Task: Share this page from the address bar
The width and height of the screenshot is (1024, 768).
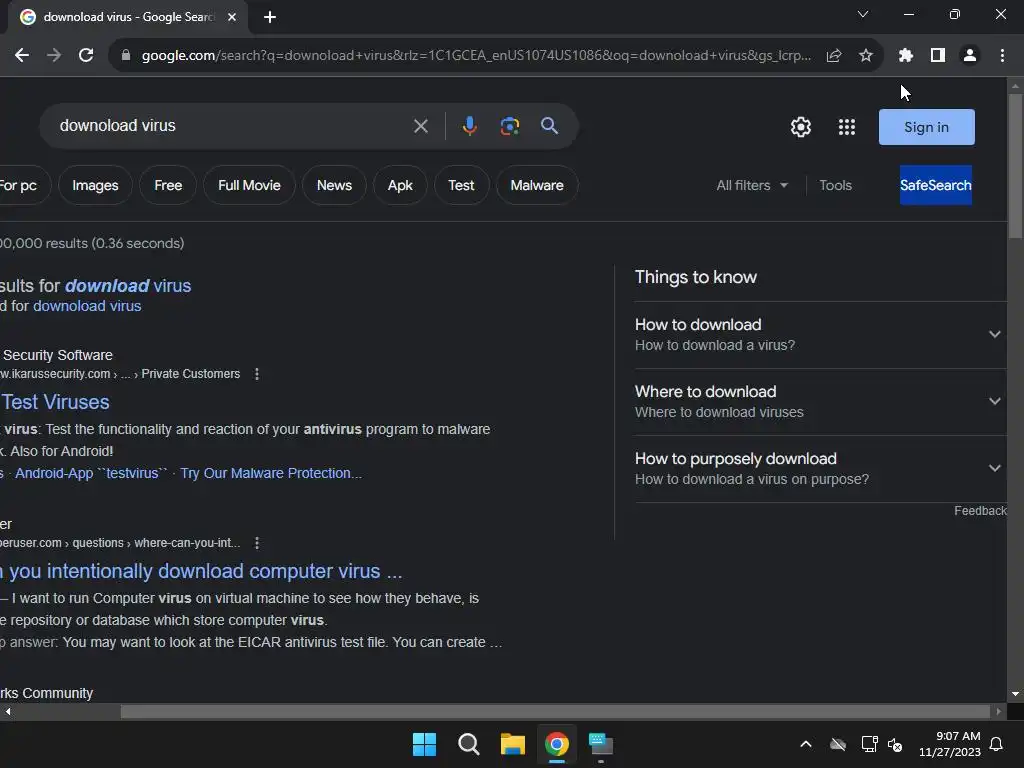Action: point(833,56)
